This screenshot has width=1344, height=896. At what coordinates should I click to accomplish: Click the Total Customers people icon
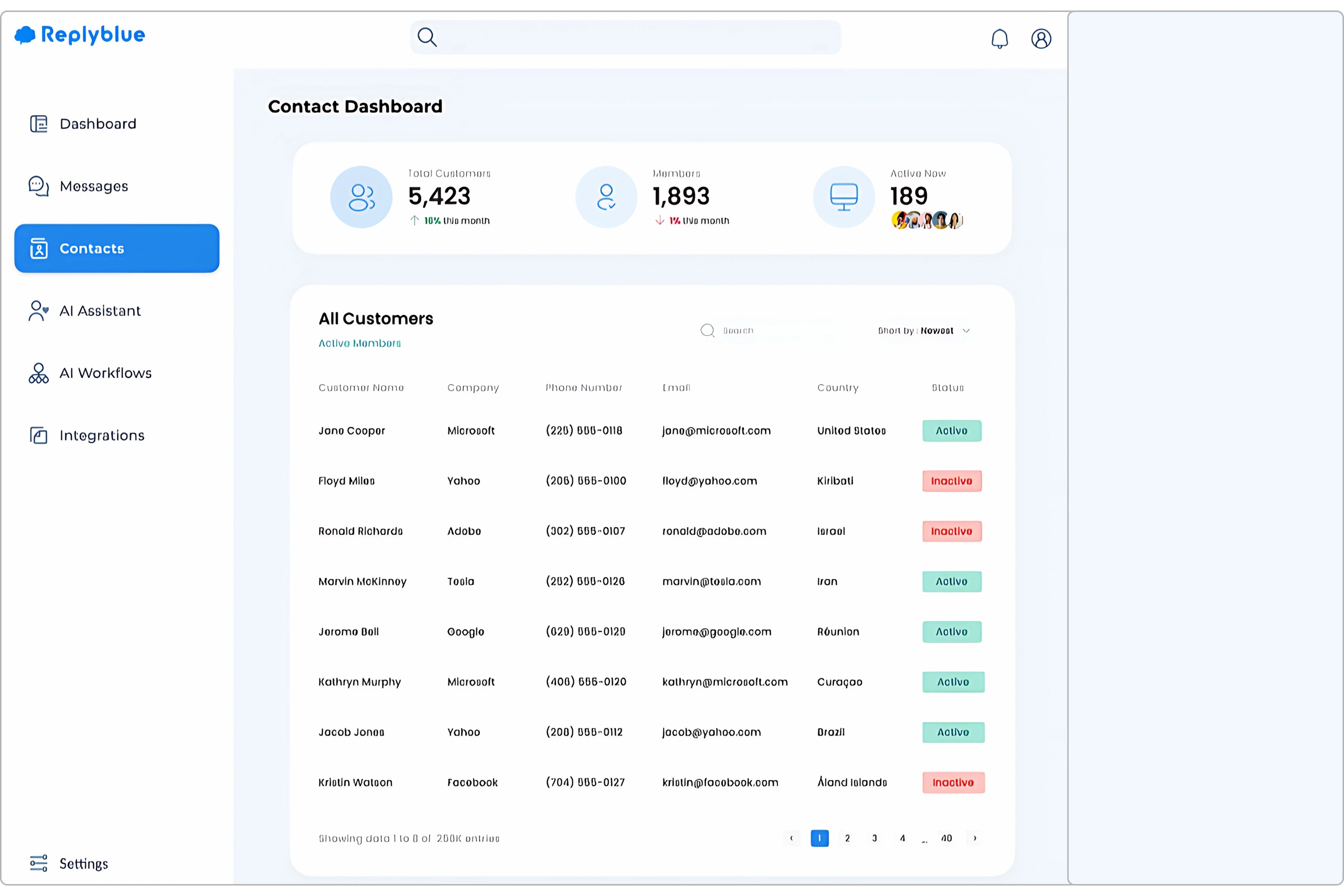point(361,197)
